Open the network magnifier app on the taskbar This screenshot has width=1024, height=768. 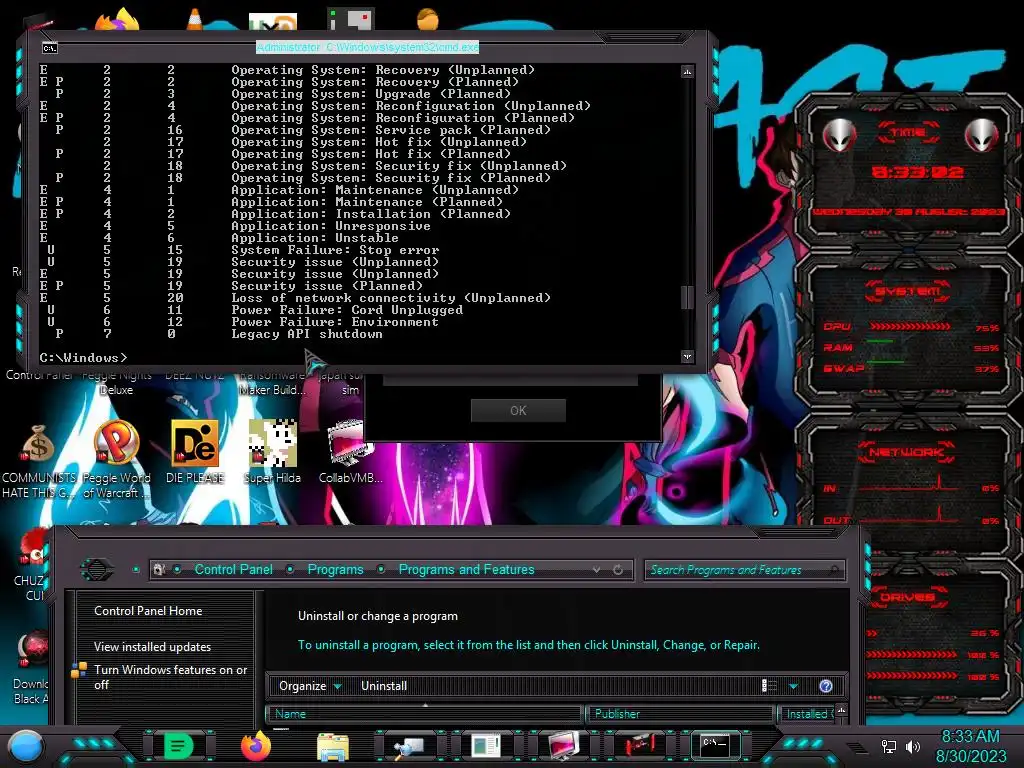click(x=408, y=746)
